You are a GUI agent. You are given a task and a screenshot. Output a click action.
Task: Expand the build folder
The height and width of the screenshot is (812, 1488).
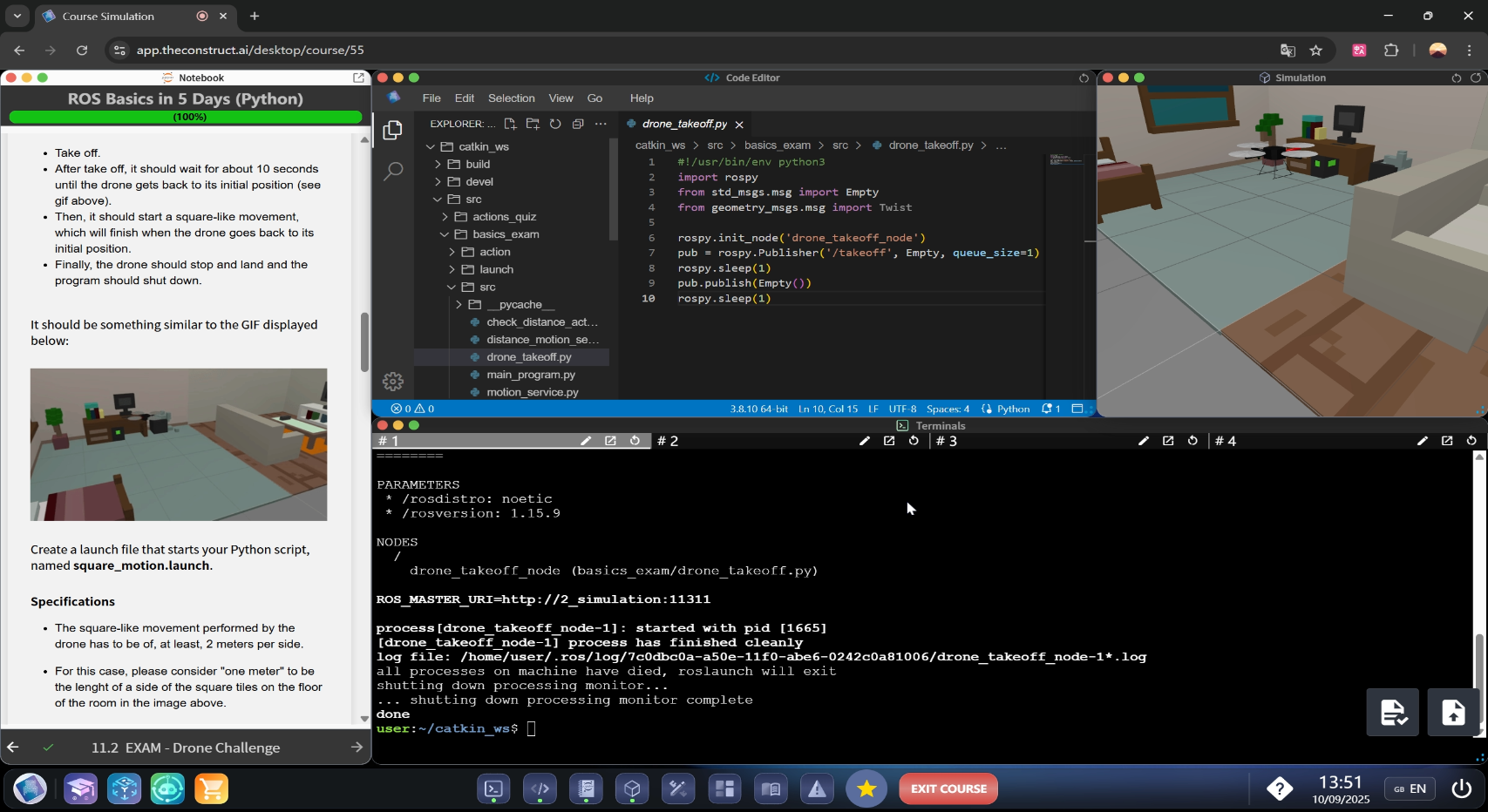[478, 164]
